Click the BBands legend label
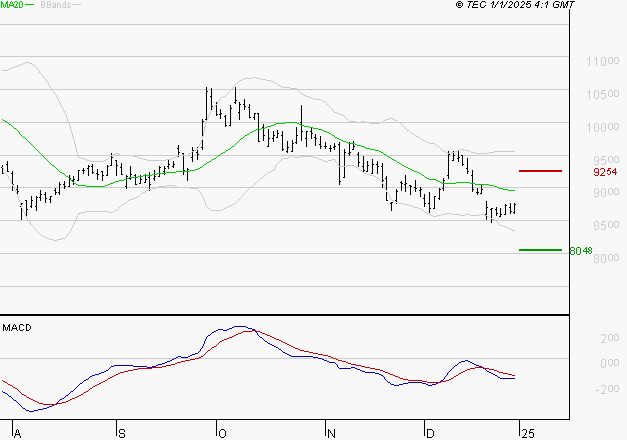 point(56,5)
